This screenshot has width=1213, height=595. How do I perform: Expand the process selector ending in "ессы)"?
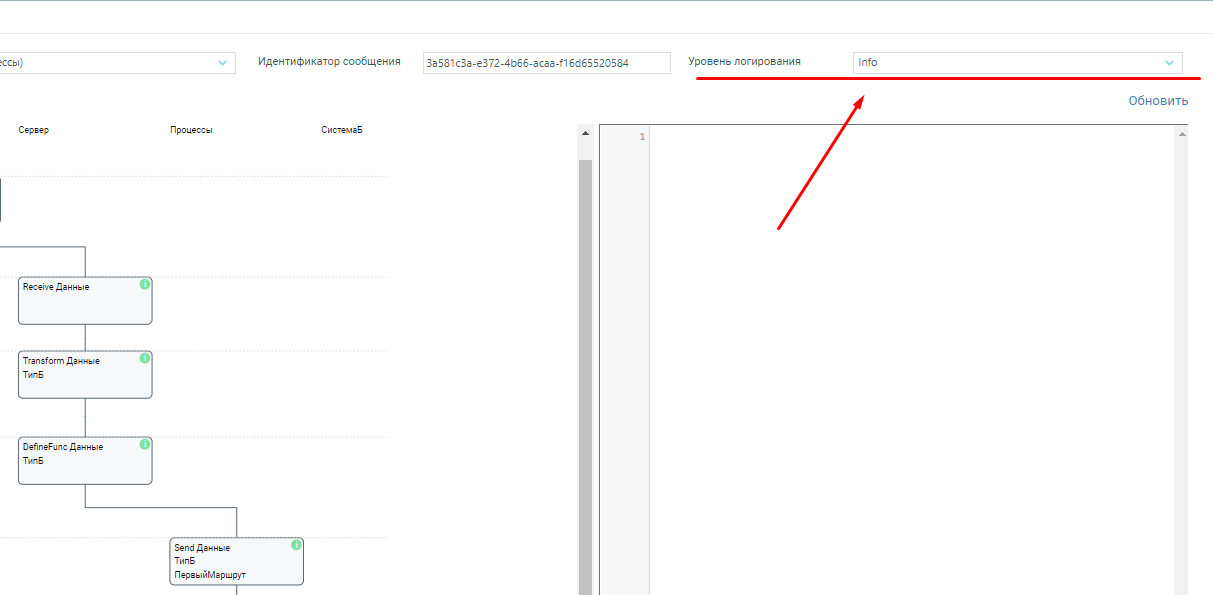(110, 63)
